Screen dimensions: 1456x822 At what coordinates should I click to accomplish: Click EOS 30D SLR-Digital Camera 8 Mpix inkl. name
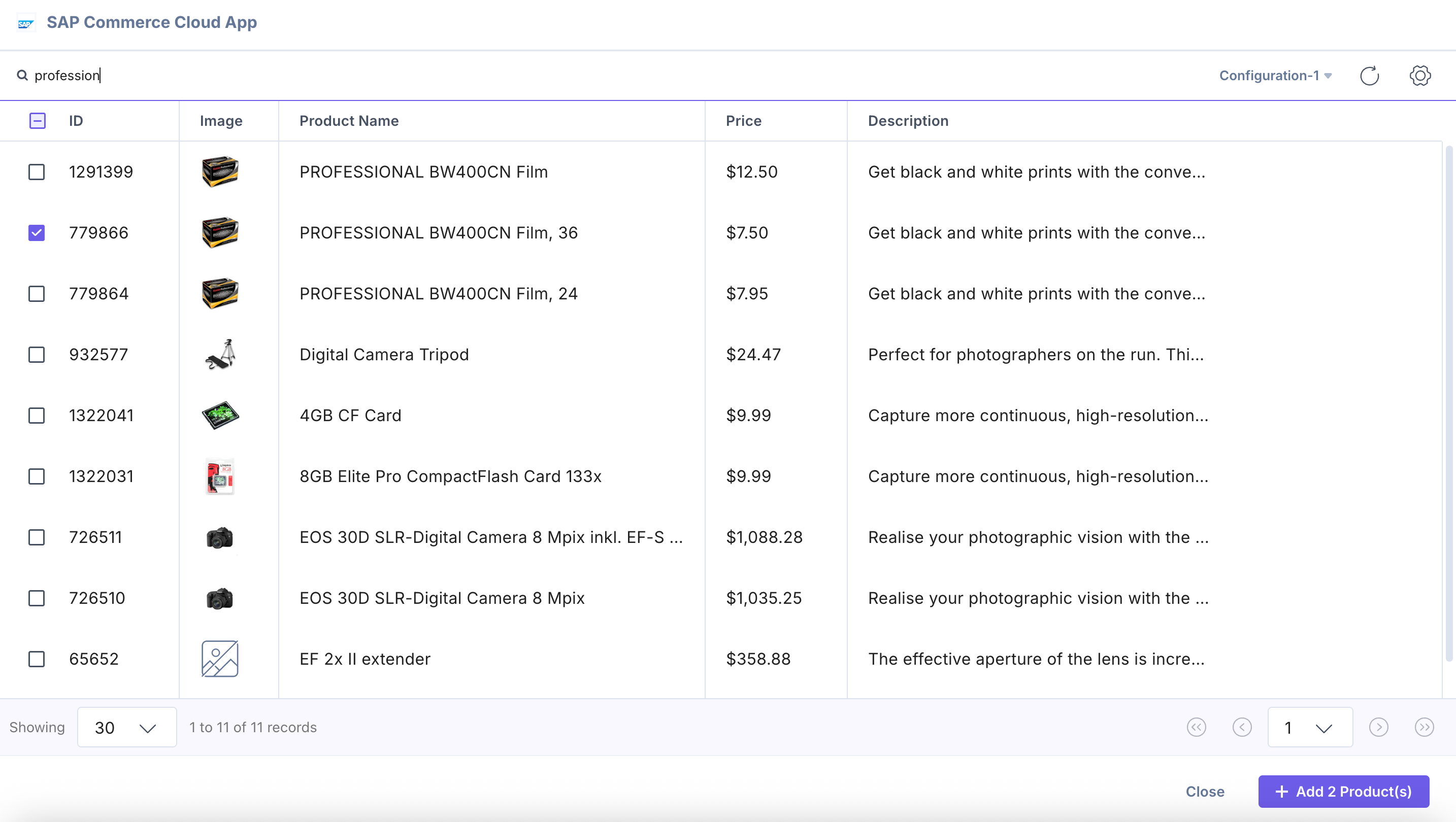point(490,537)
